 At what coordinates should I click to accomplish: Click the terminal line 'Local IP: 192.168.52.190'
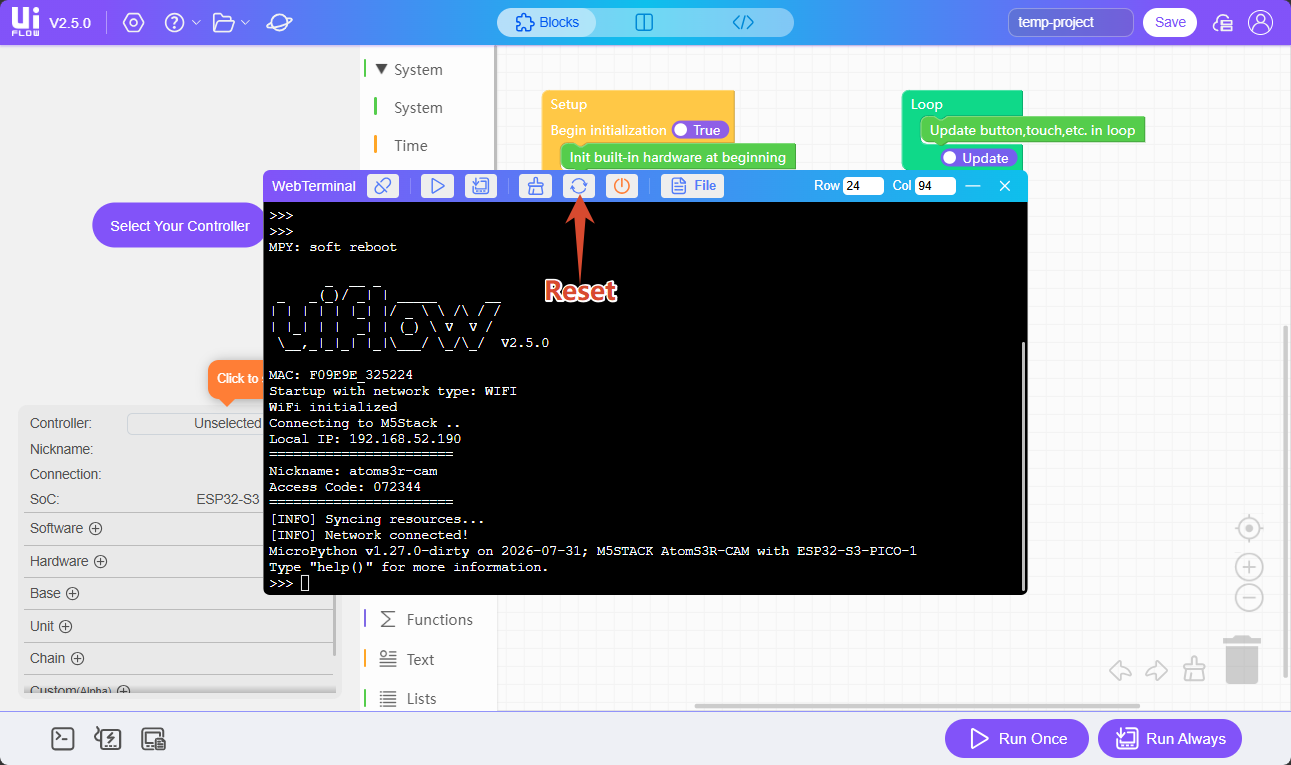[x=365, y=439]
